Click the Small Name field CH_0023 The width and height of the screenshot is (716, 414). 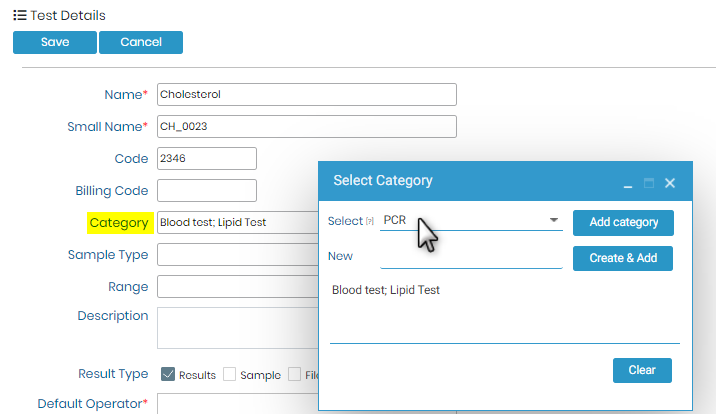coord(307,126)
